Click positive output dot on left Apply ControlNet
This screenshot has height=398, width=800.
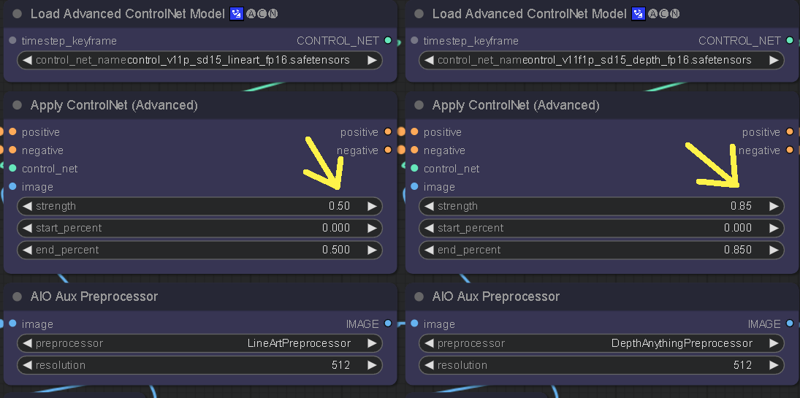pyautogui.click(x=388, y=132)
